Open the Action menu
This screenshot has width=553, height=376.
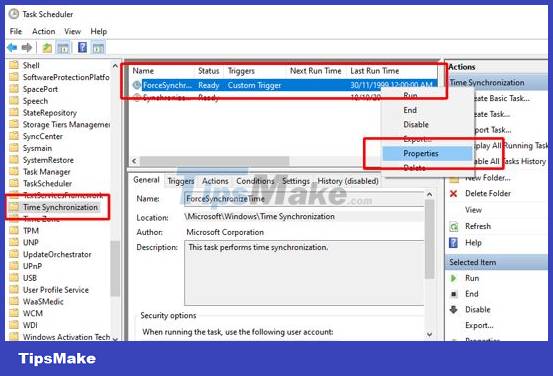pyautogui.click(x=44, y=31)
